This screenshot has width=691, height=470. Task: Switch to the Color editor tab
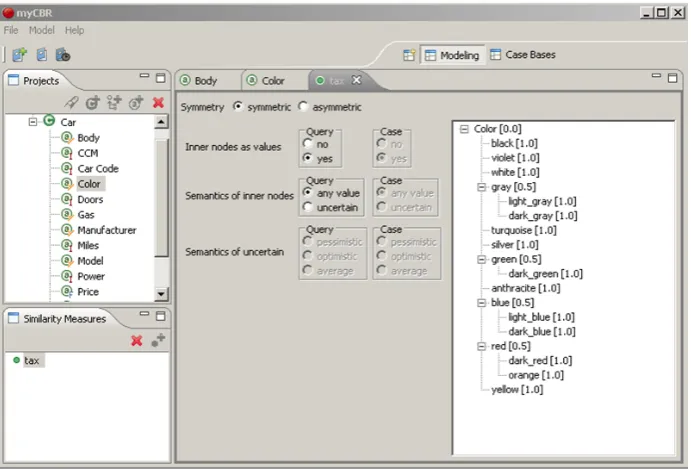pyautogui.click(x=273, y=81)
